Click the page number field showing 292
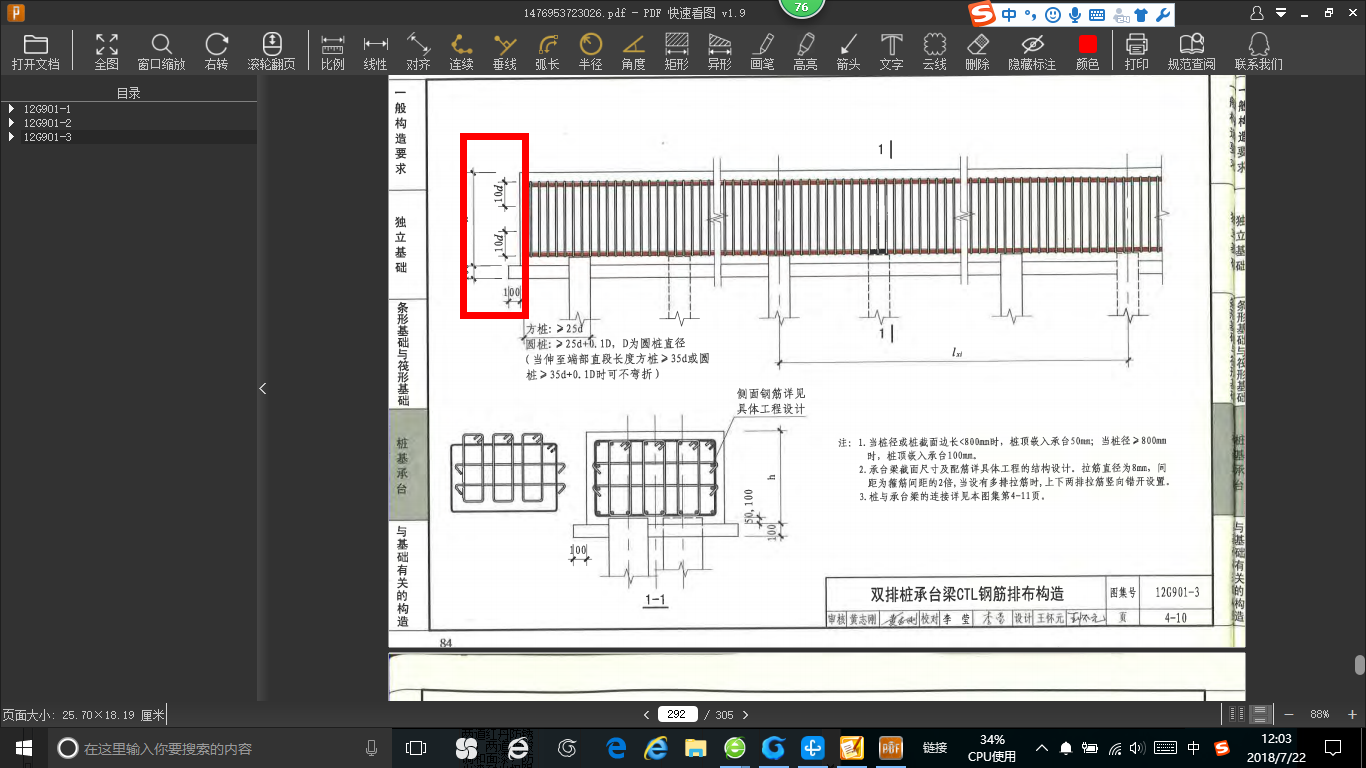Image resolution: width=1366 pixels, height=768 pixels. point(677,714)
